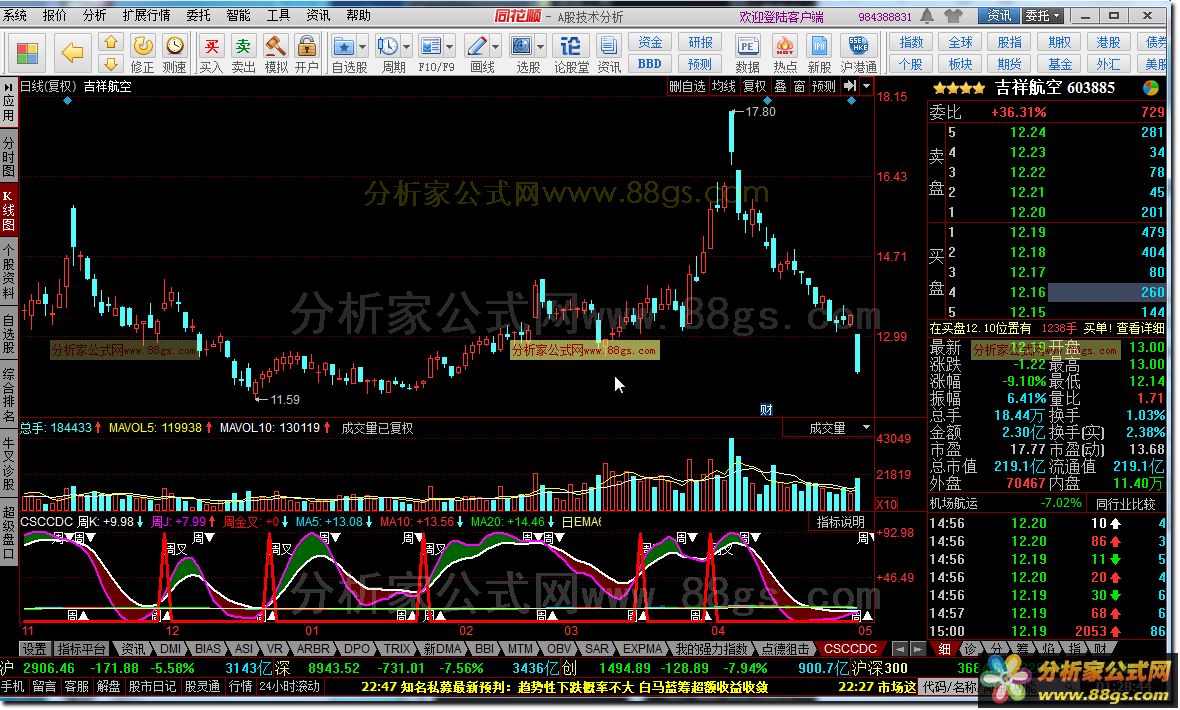The image size is (1180, 710).
Task: Select the 画线 pencil tool
Action: coord(476,47)
